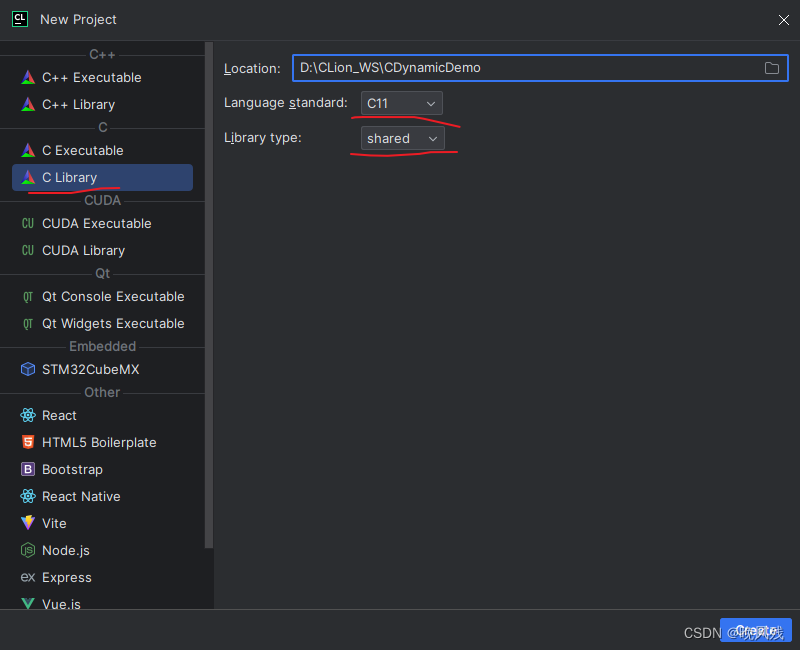The height and width of the screenshot is (650, 800).
Task: Click the React atom icon
Action: point(28,415)
